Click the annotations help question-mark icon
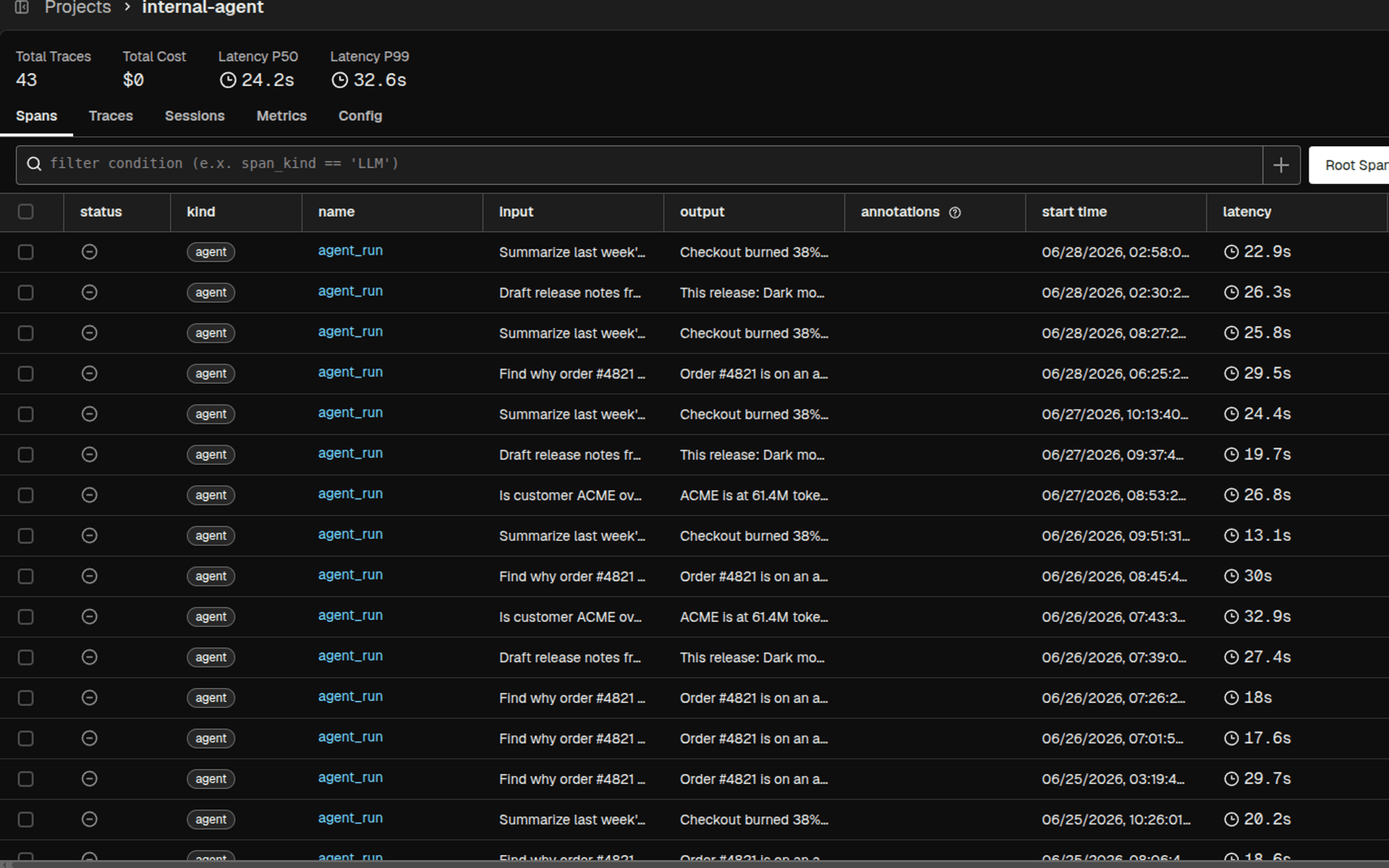This screenshot has width=1389, height=868. [x=955, y=213]
